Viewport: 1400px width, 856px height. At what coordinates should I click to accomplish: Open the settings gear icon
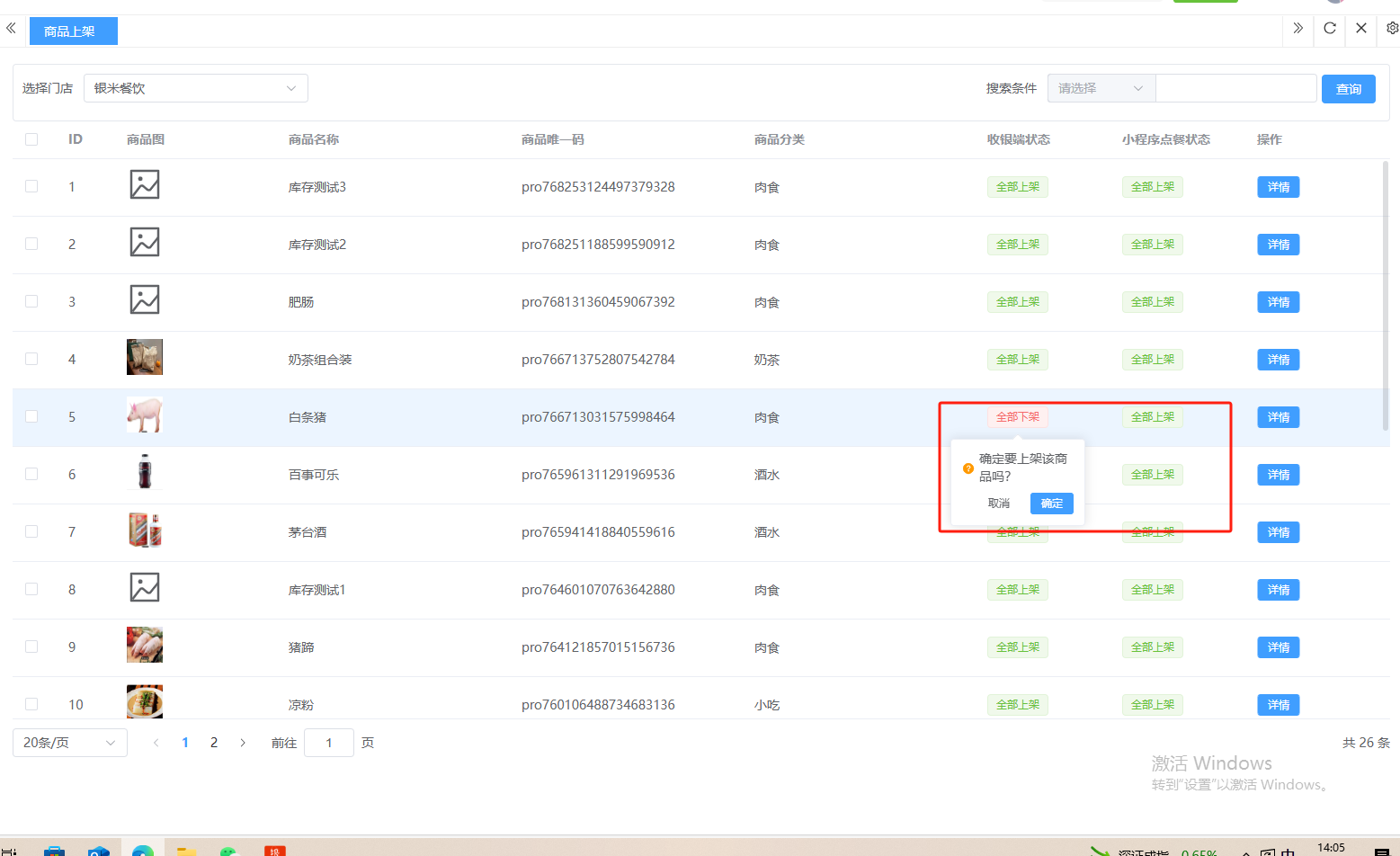coord(1392,29)
